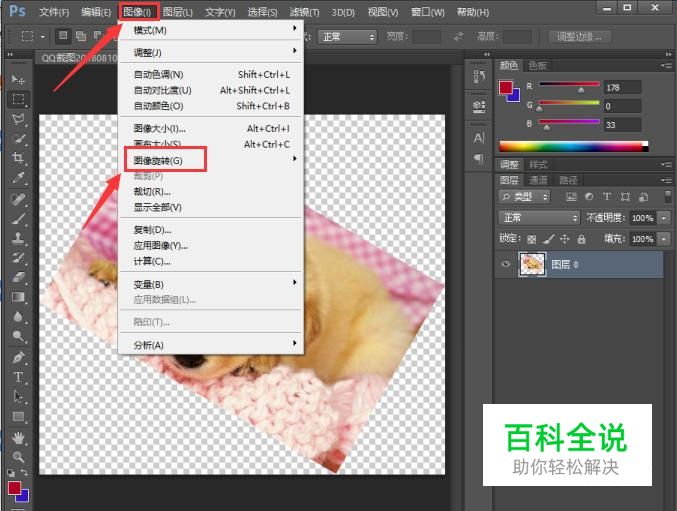The width and height of the screenshot is (677, 511).
Task: Switch layer filtering on or off
Action: coord(668,197)
